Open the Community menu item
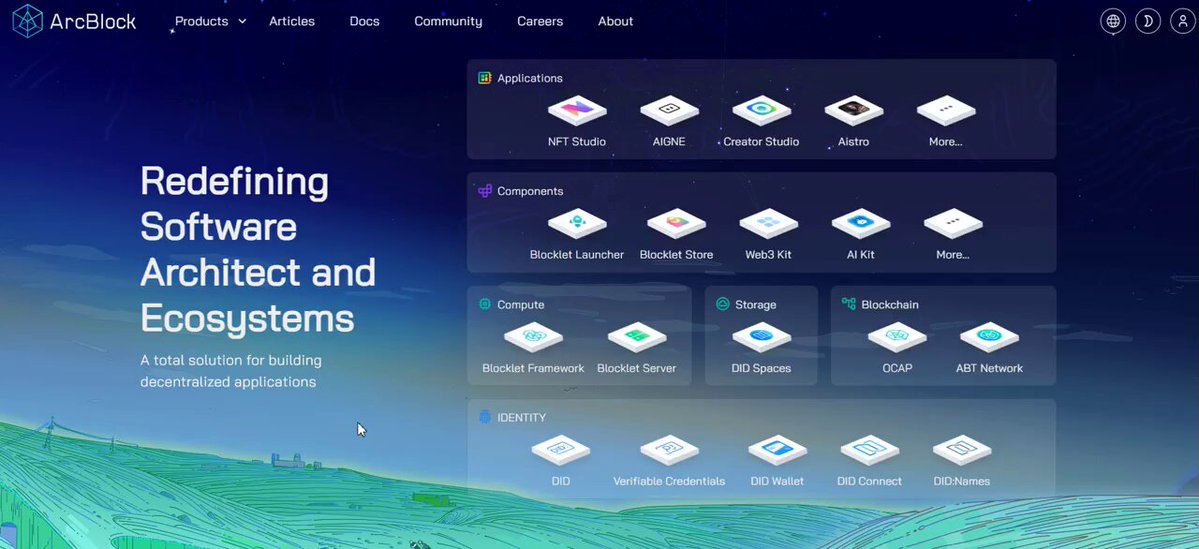This screenshot has width=1199, height=549. pos(448,21)
